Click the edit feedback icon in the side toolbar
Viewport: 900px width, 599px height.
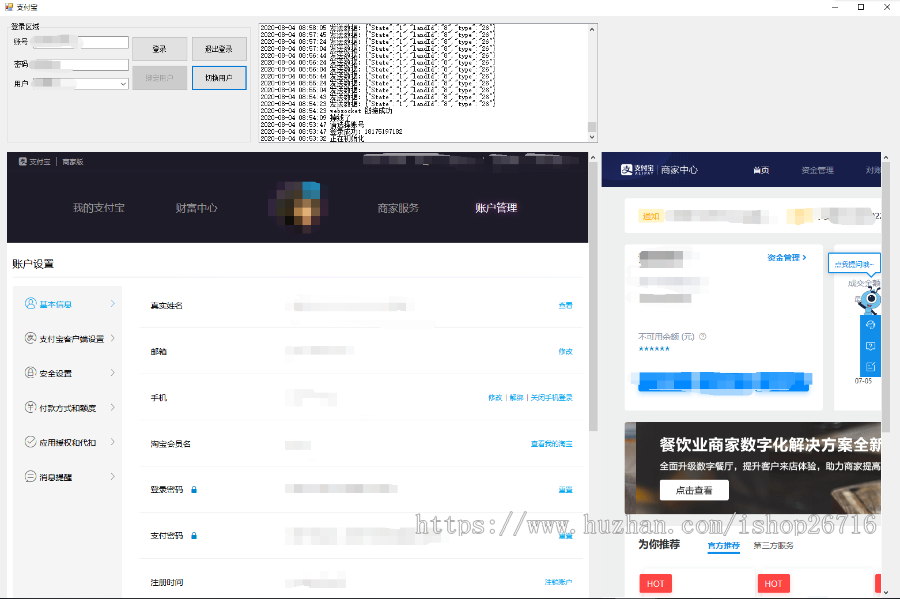870,367
